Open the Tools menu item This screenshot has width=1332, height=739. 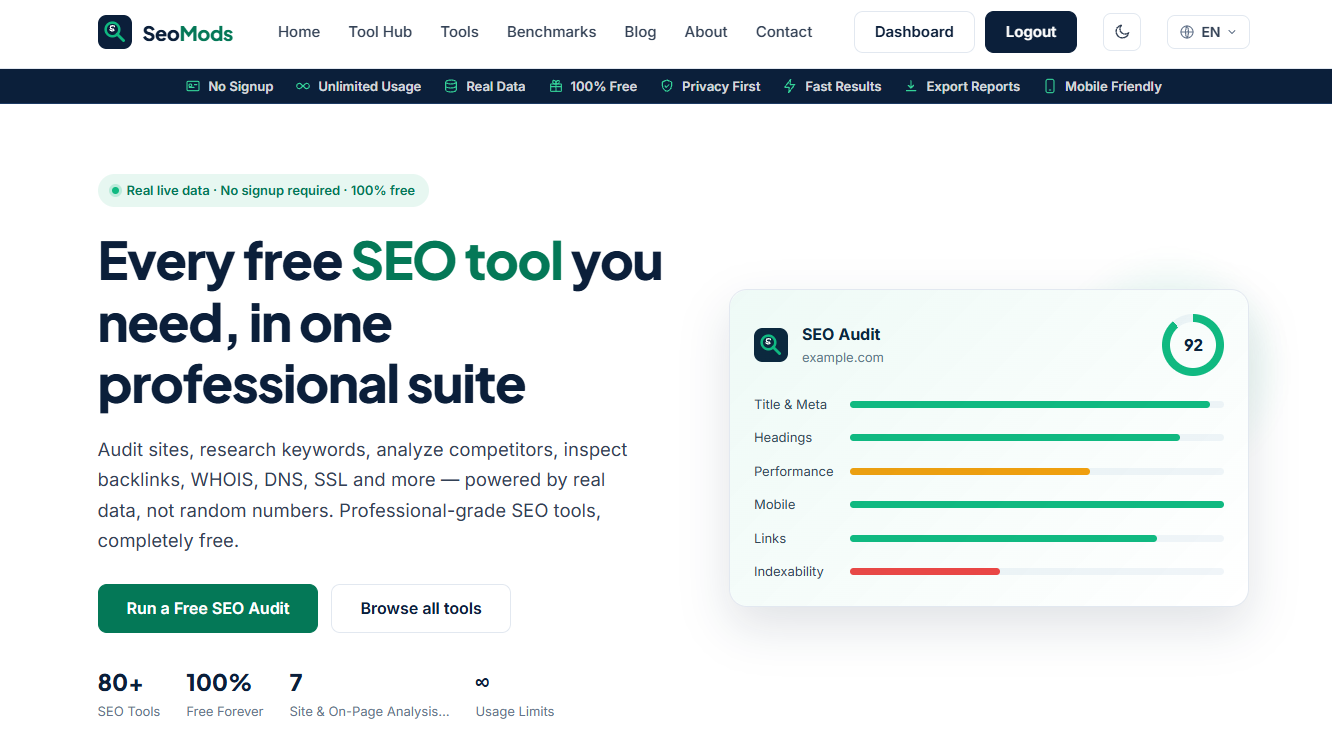coord(460,32)
